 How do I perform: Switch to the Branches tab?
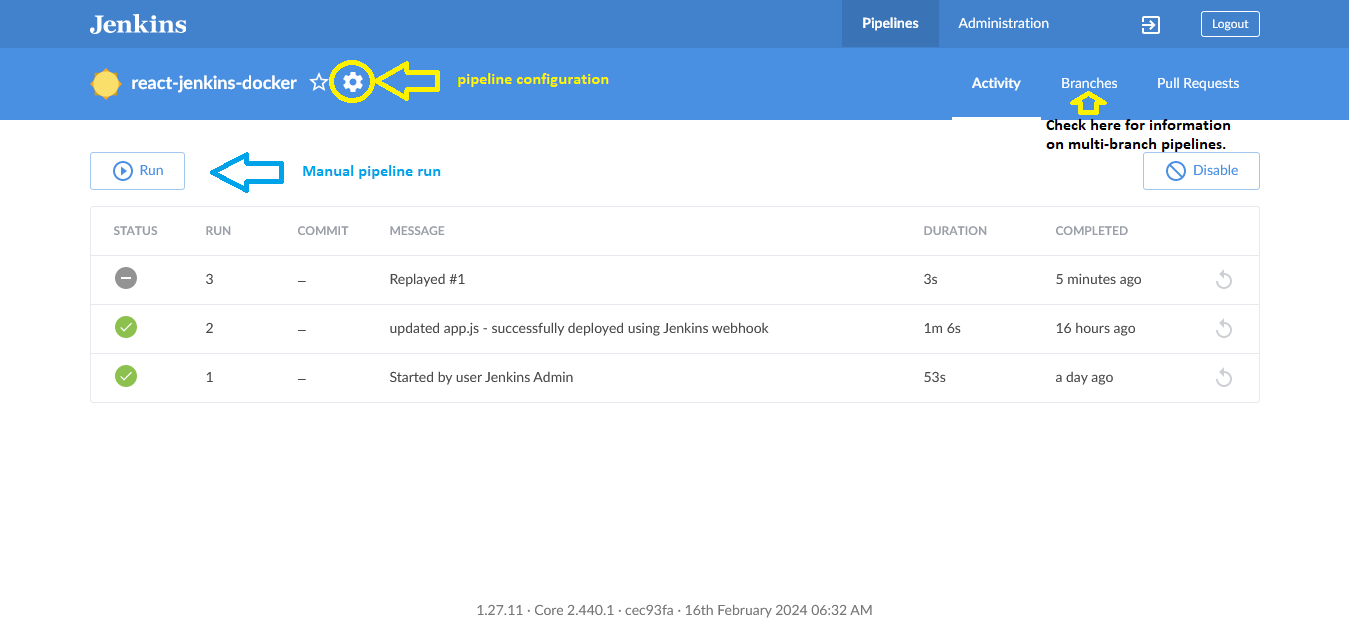tap(1089, 84)
